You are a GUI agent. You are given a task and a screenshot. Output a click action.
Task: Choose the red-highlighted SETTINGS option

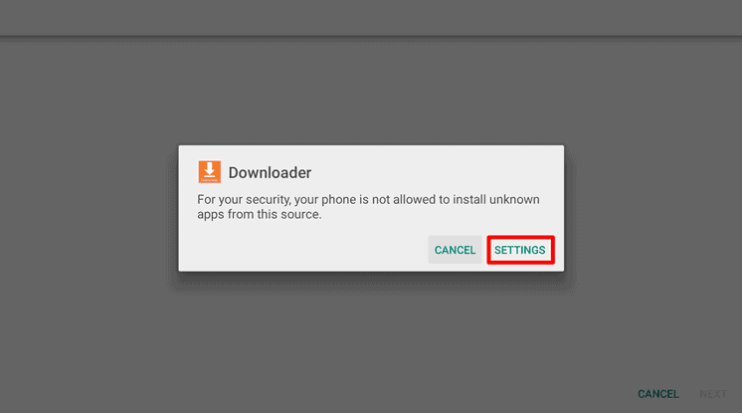coord(520,250)
